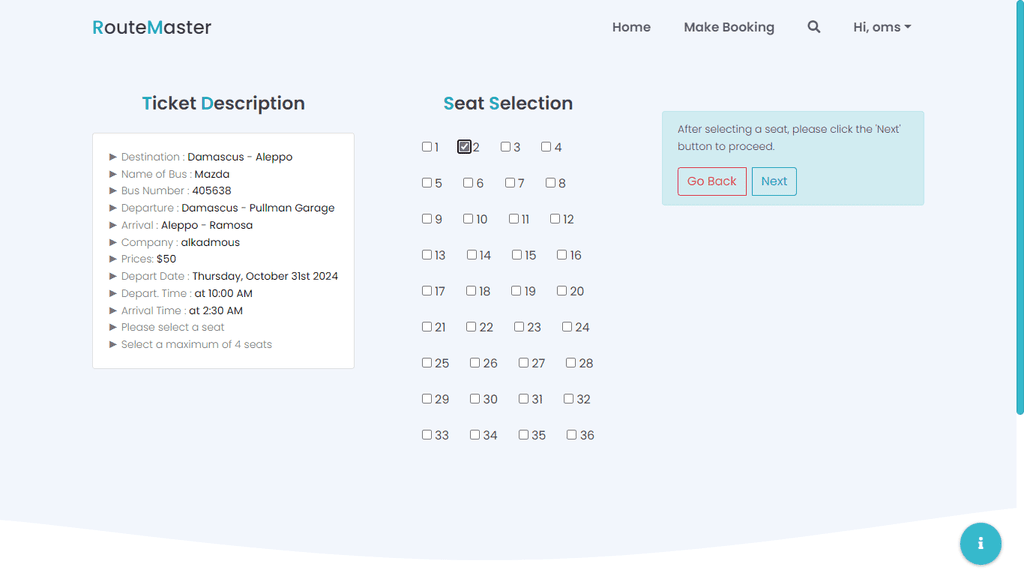Select seat 8 checkbox
Viewport: 1024px width, 576px height.
(x=551, y=183)
